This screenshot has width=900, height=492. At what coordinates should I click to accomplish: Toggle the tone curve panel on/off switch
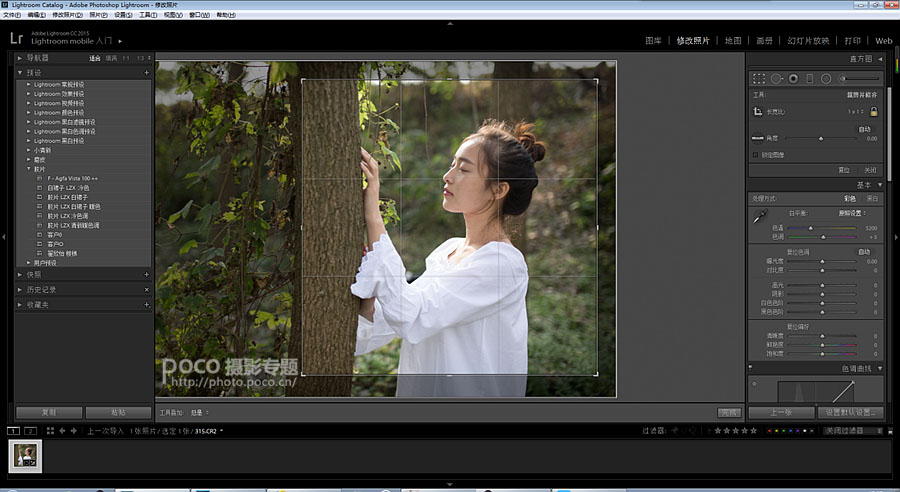tap(751, 368)
